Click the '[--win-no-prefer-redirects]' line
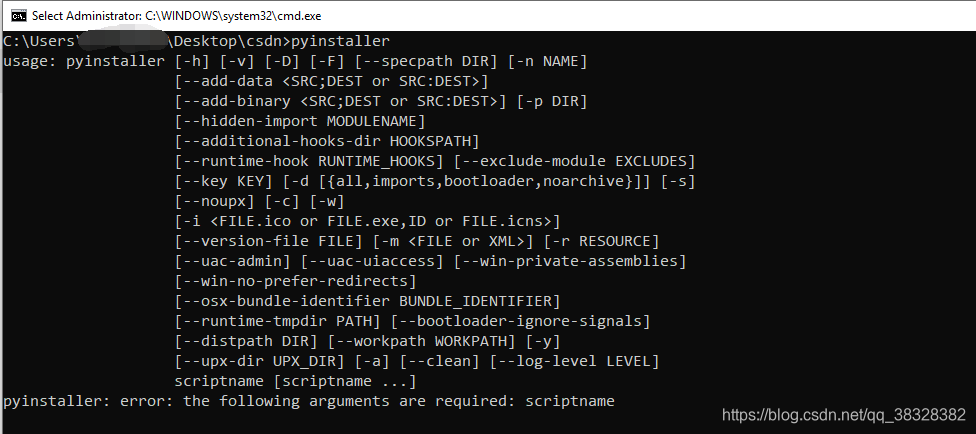The image size is (976, 434). coord(296,281)
